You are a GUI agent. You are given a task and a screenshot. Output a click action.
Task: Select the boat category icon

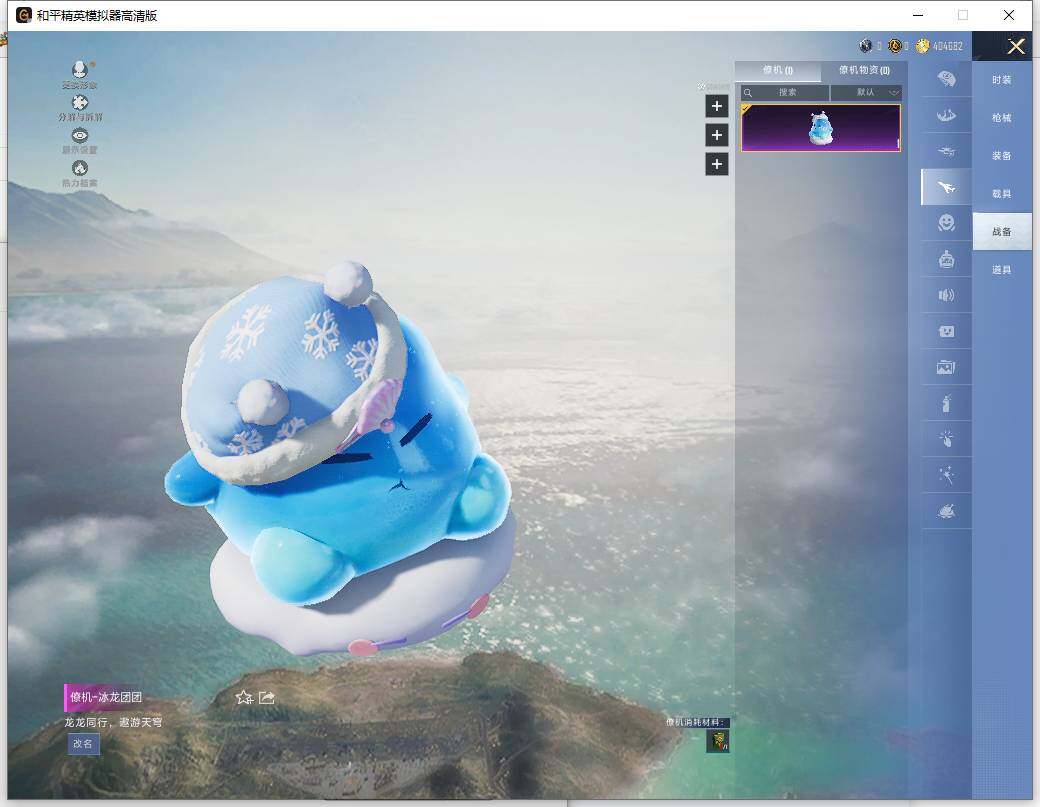[x=946, y=115]
